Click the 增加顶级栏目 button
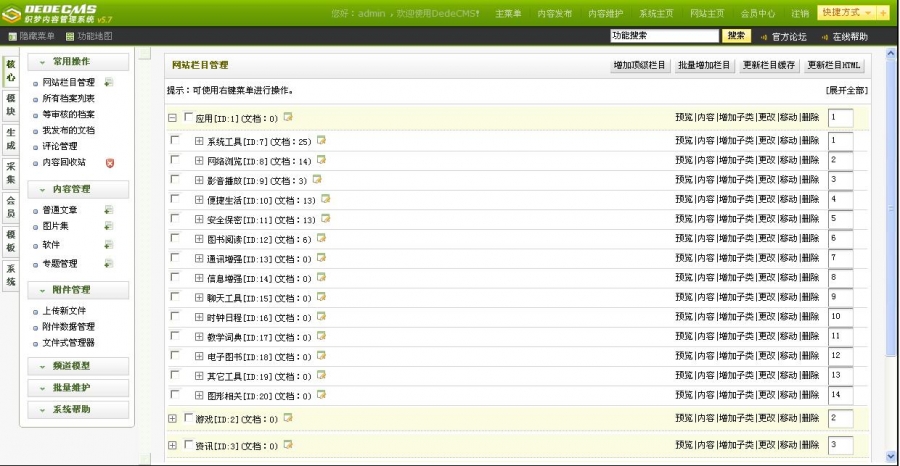The width and height of the screenshot is (900, 466). (x=640, y=65)
